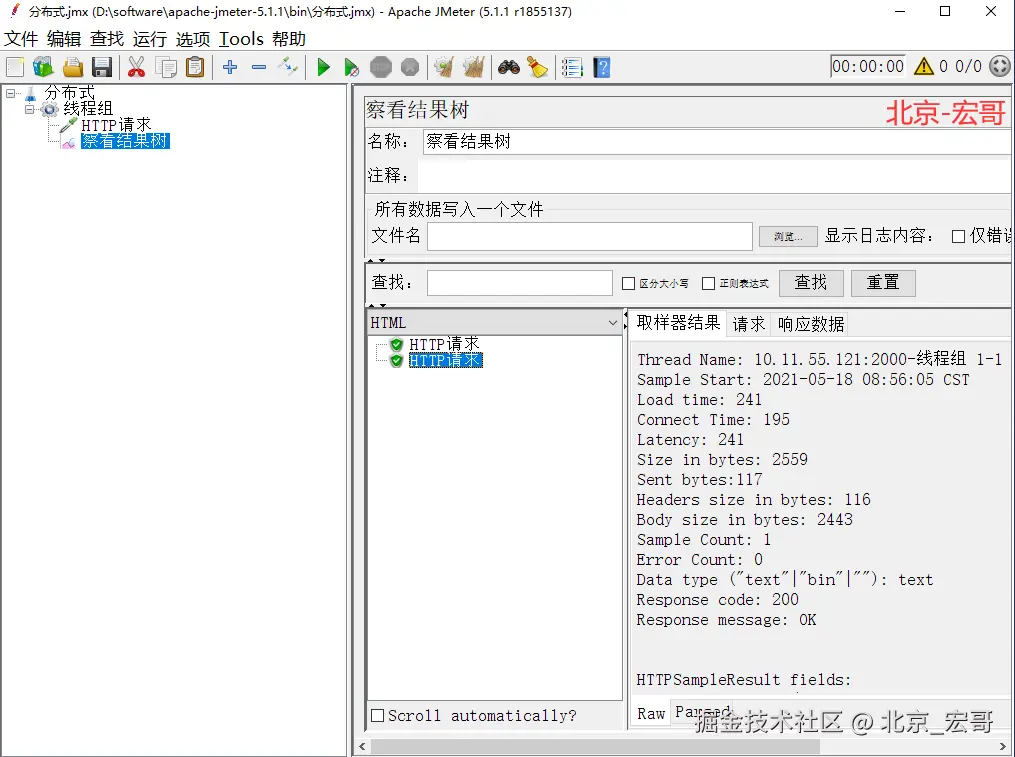Image resolution: width=1015 pixels, height=757 pixels.
Task: Select the 分布式 test plan item
Action: 69,93
